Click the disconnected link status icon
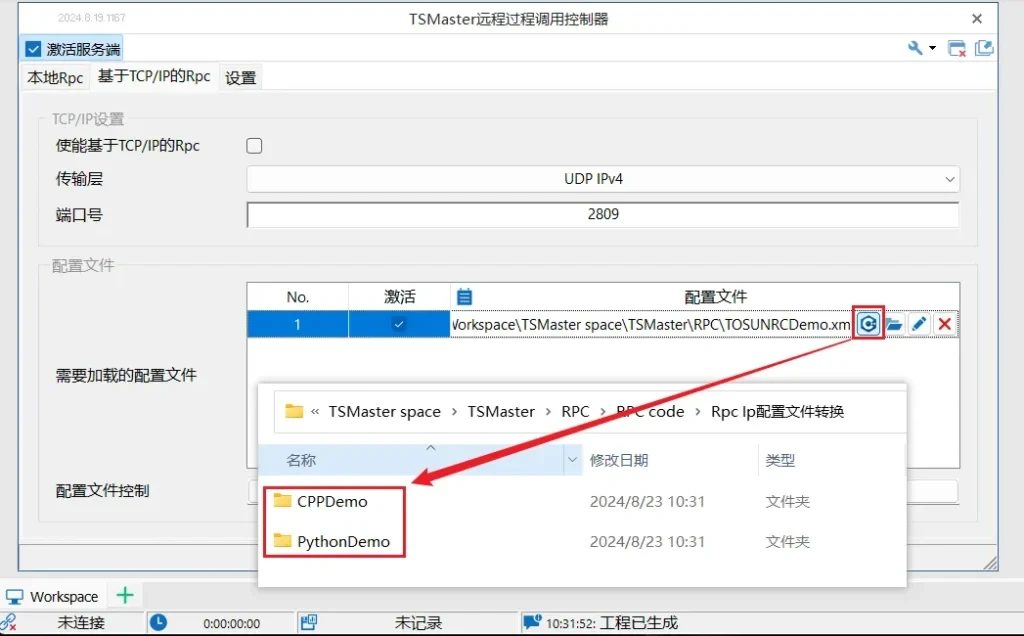Image resolution: width=1024 pixels, height=636 pixels. [x=10, y=623]
